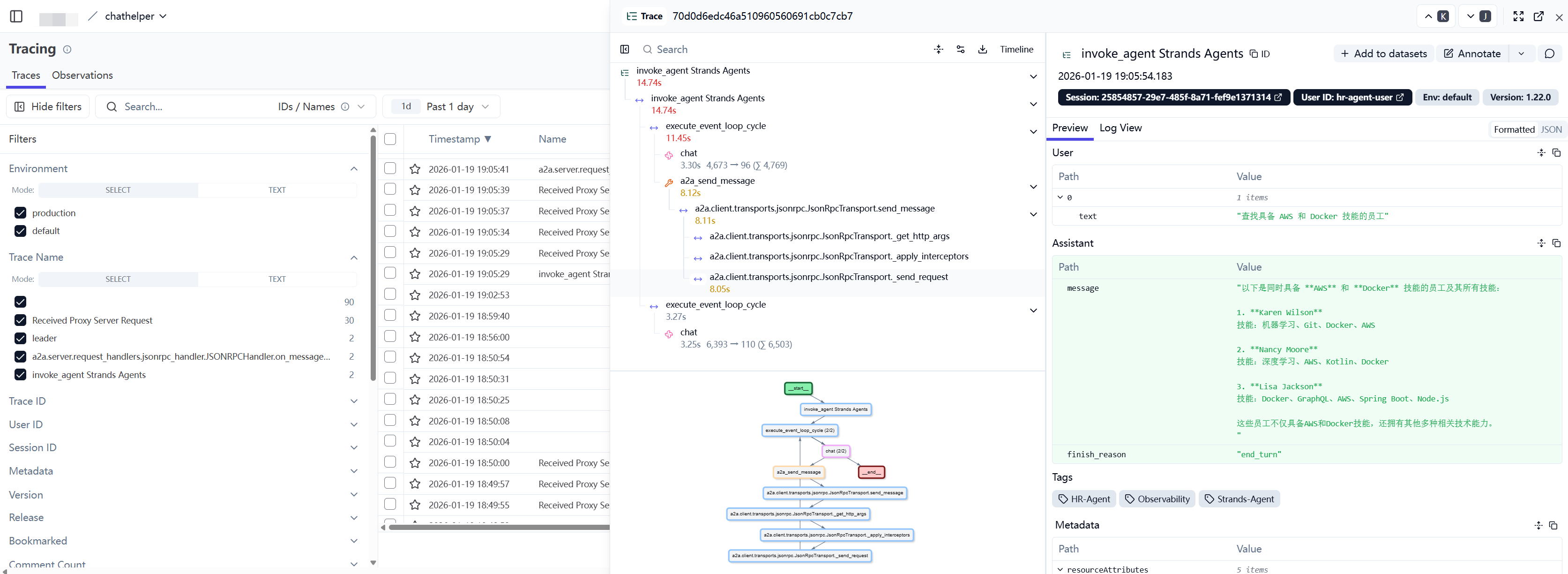The height and width of the screenshot is (574, 1568).
Task: Switch to the Log View tab
Action: pos(1120,128)
